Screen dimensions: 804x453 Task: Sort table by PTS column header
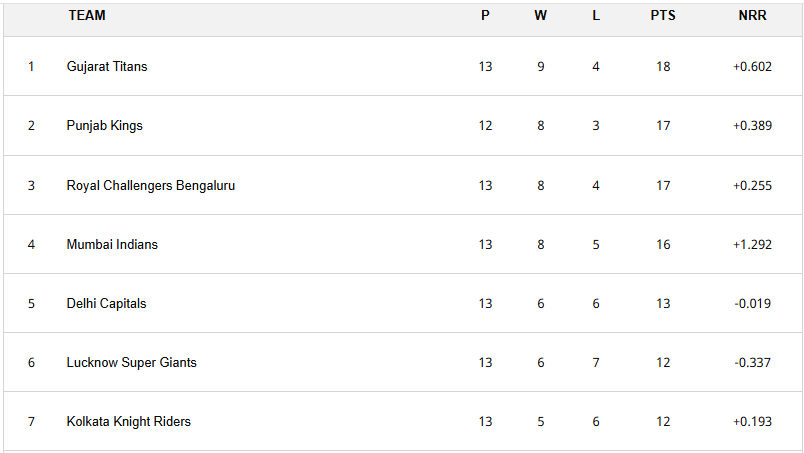tap(663, 16)
